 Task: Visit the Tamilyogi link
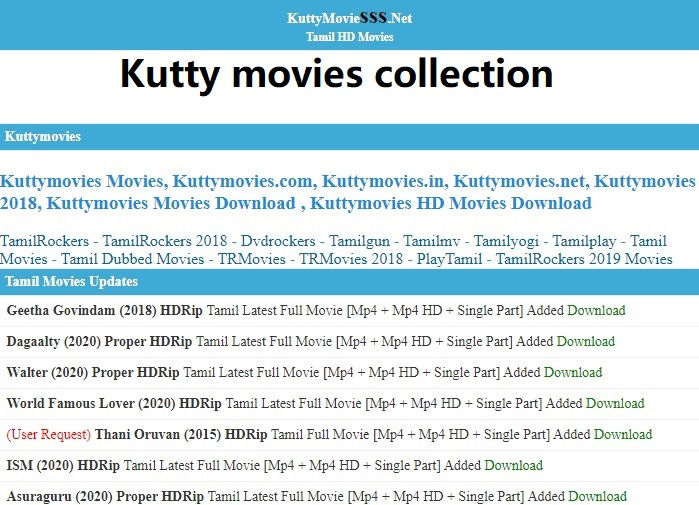coord(506,241)
